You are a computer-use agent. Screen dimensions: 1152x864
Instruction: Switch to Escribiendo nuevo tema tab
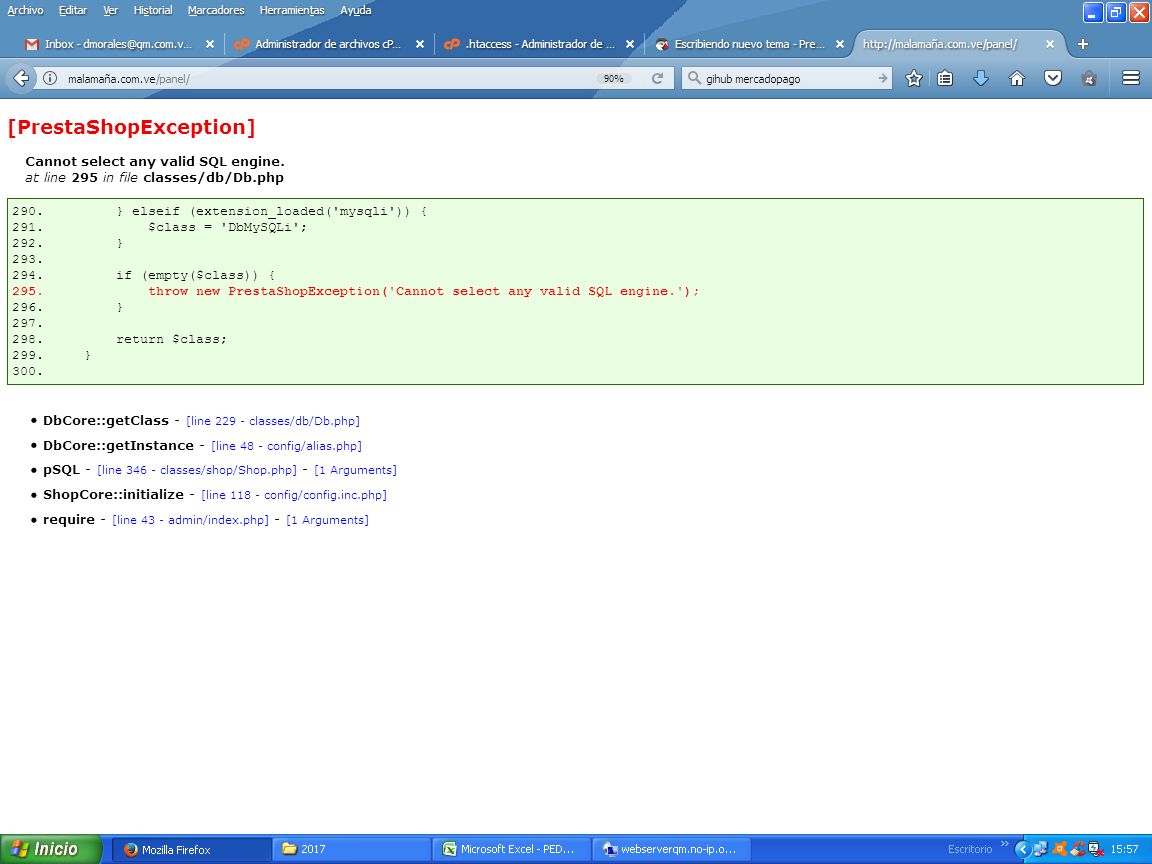coord(749,44)
